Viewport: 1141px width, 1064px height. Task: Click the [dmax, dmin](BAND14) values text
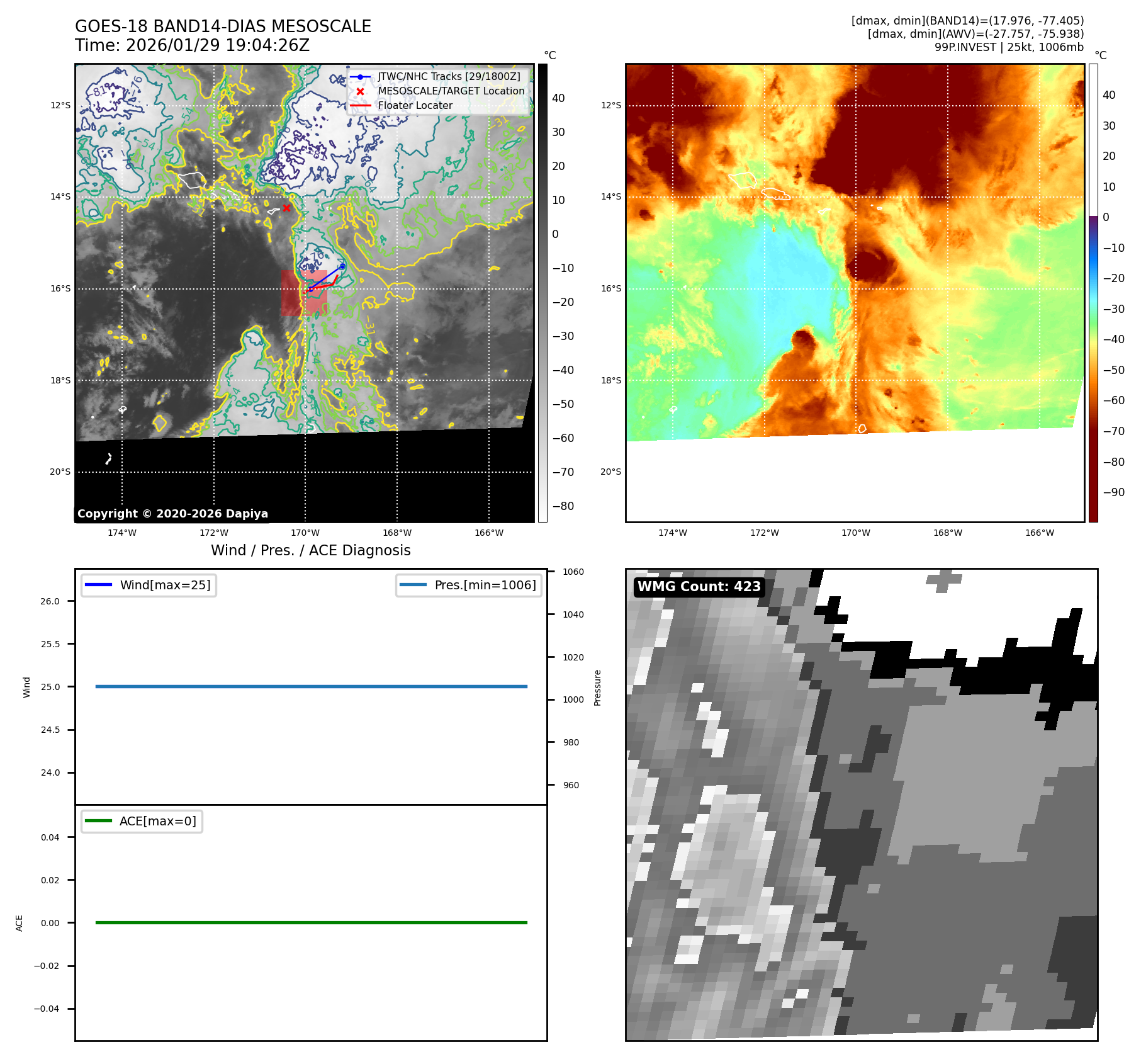click(x=967, y=21)
